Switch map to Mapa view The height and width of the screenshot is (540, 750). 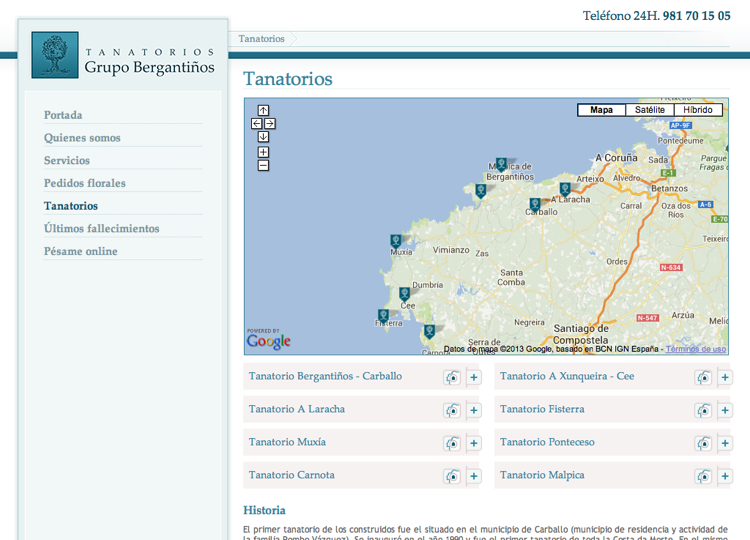[x=601, y=110]
